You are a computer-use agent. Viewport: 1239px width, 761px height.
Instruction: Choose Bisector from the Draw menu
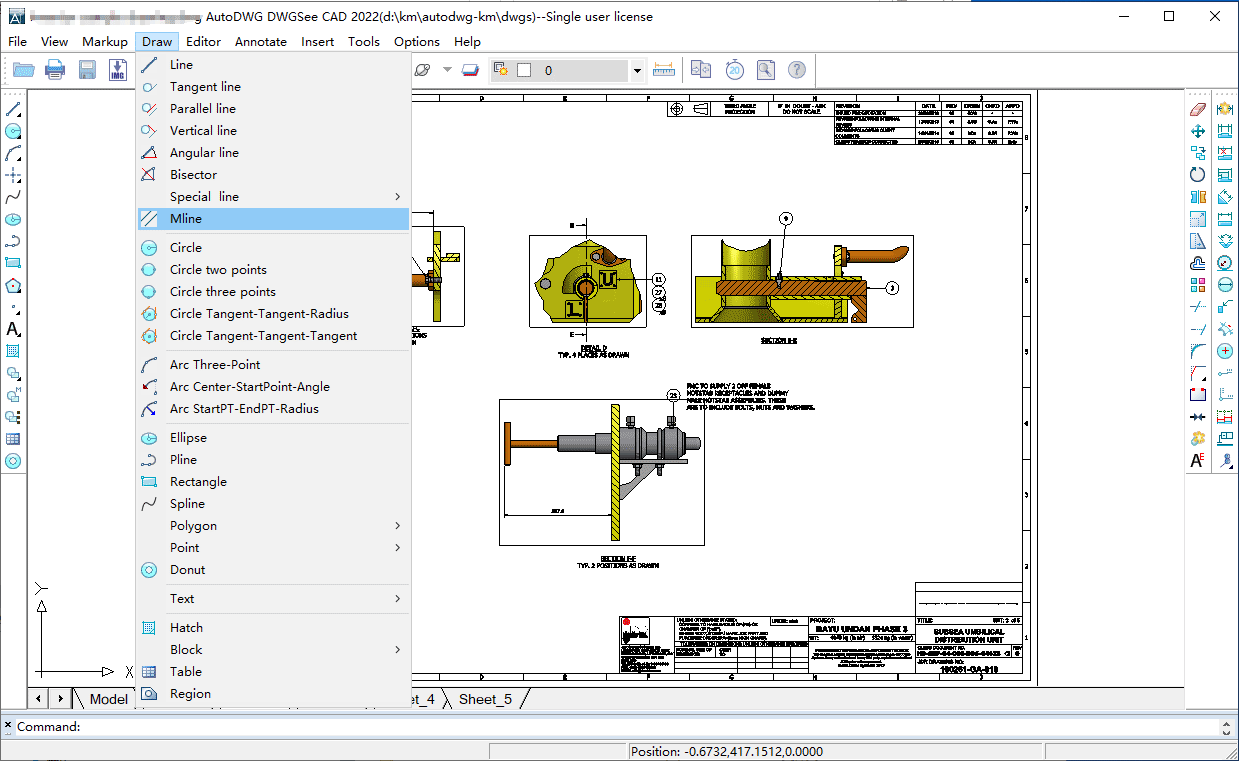pyautogui.click(x=273, y=175)
